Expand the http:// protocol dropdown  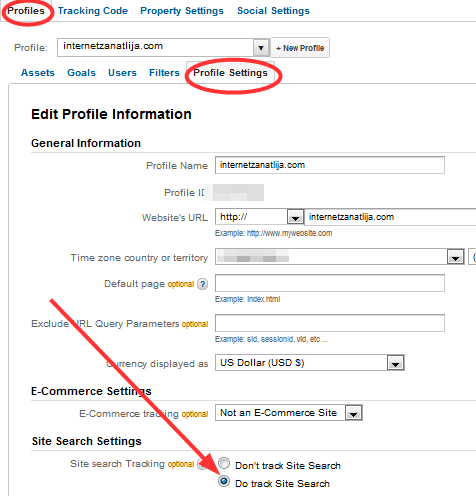(295, 217)
